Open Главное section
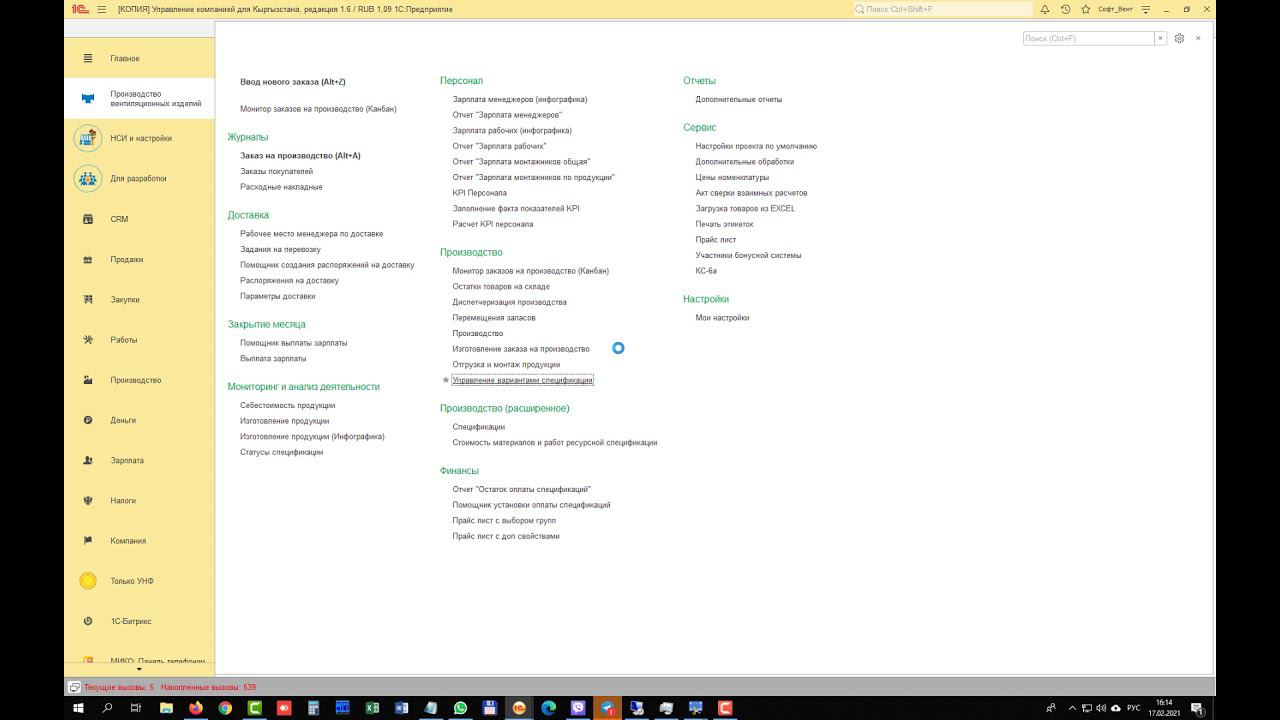 pos(140,58)
